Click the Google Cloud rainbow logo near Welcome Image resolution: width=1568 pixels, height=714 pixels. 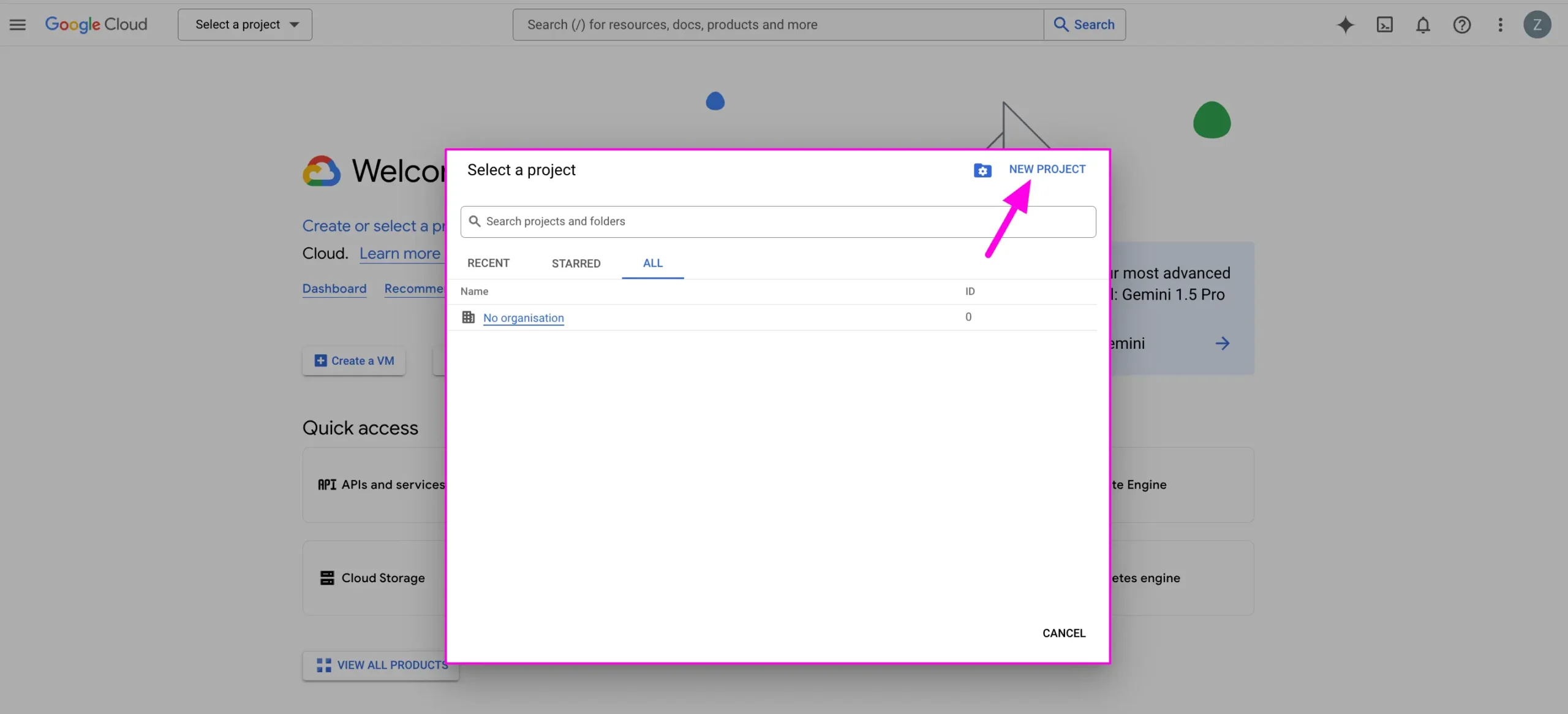[x=322, y=171]
